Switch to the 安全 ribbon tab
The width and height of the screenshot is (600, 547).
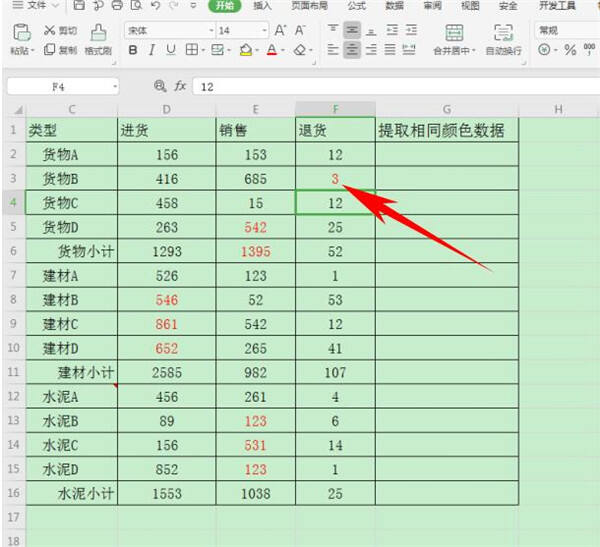coord(508,5)
